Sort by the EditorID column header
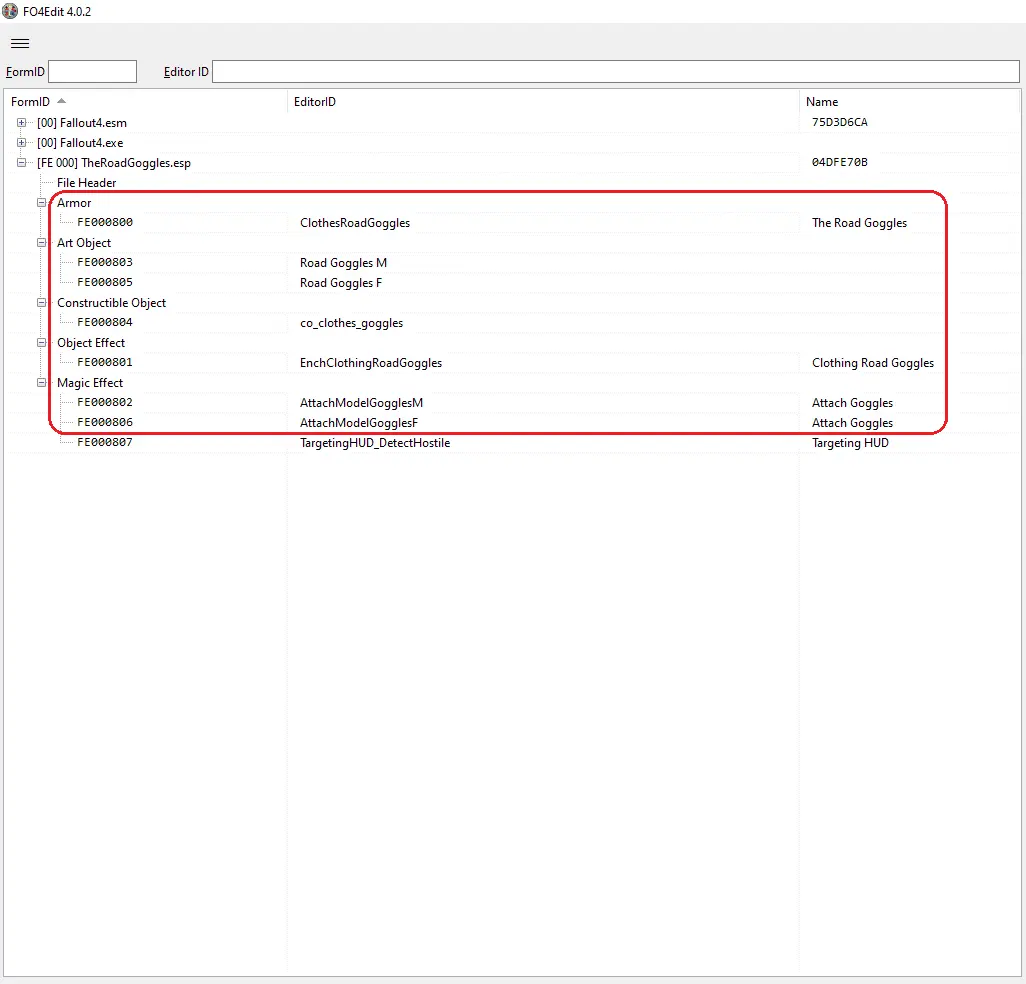1026x984 pixels. [543, 101]
